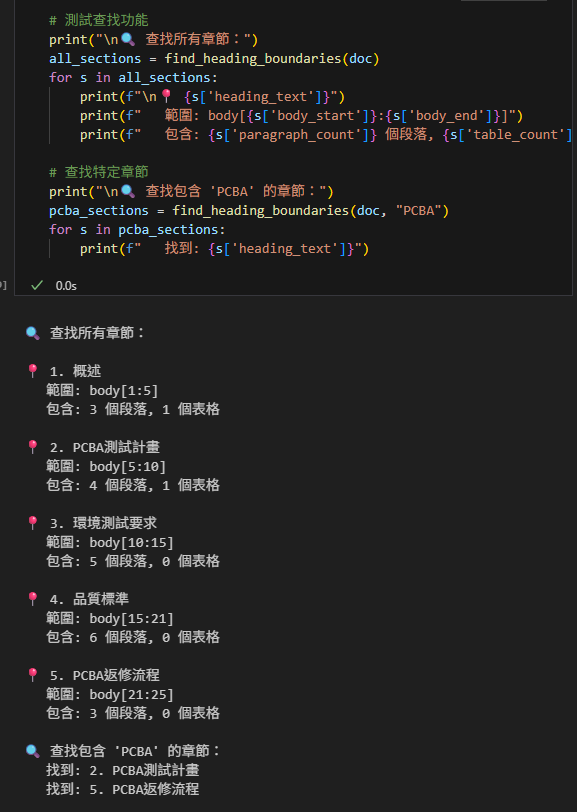Click the code line containing s['paragraph_count']
Image resolution: width=577 pixels, height=812 pixels.
[x=325, y=135]
